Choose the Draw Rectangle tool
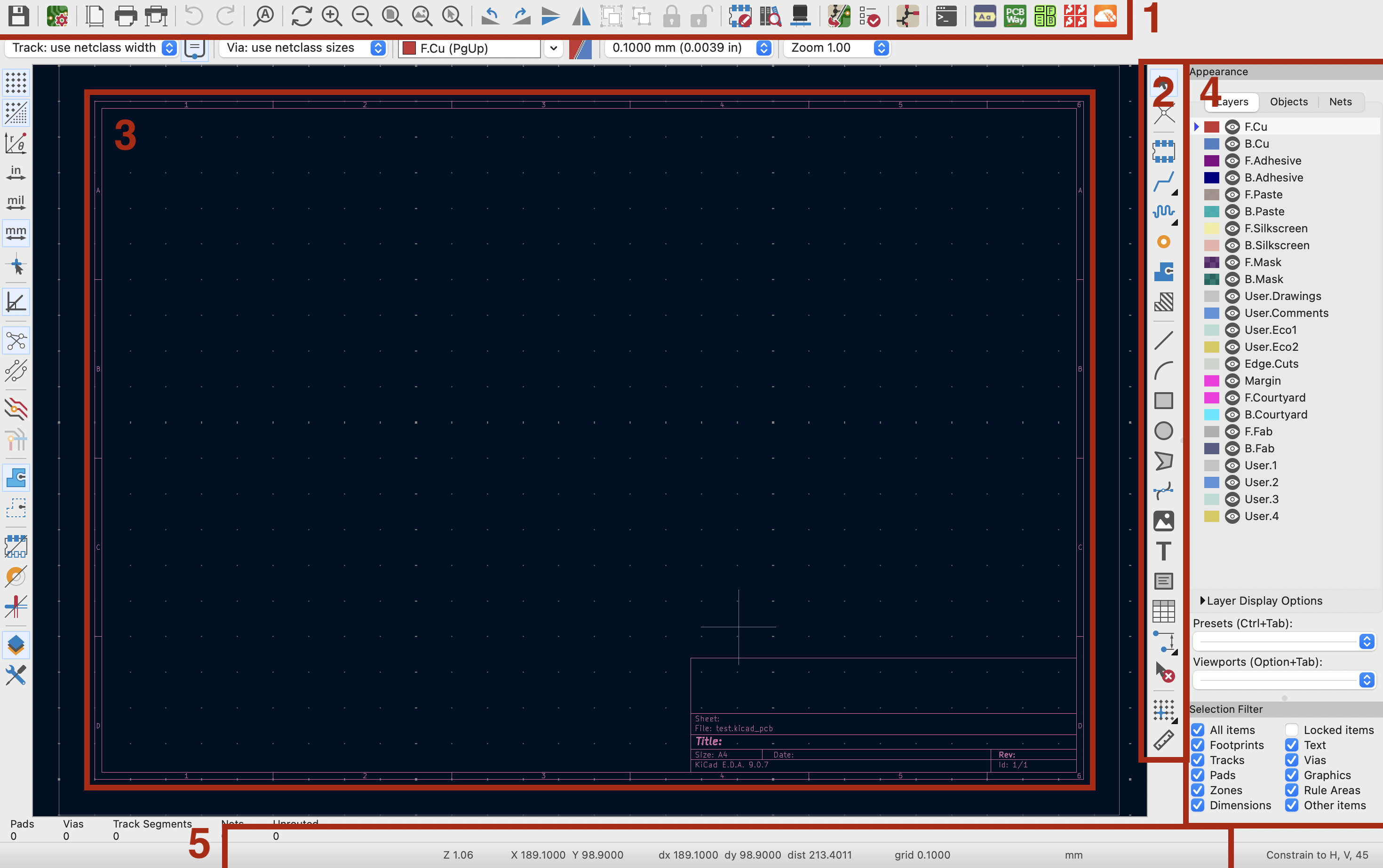 [x=1163, y=400]
